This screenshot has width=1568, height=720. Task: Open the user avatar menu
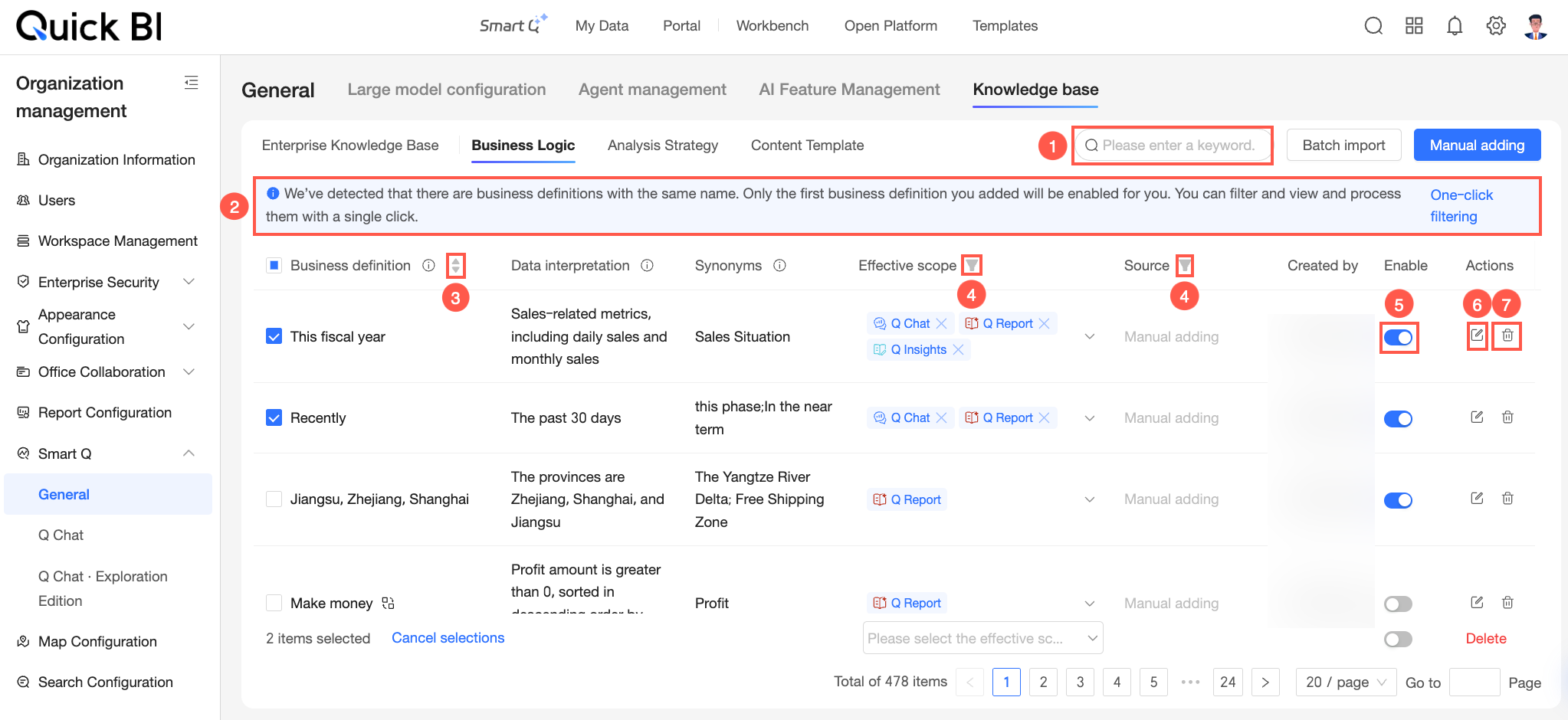tap(1536, 26)
